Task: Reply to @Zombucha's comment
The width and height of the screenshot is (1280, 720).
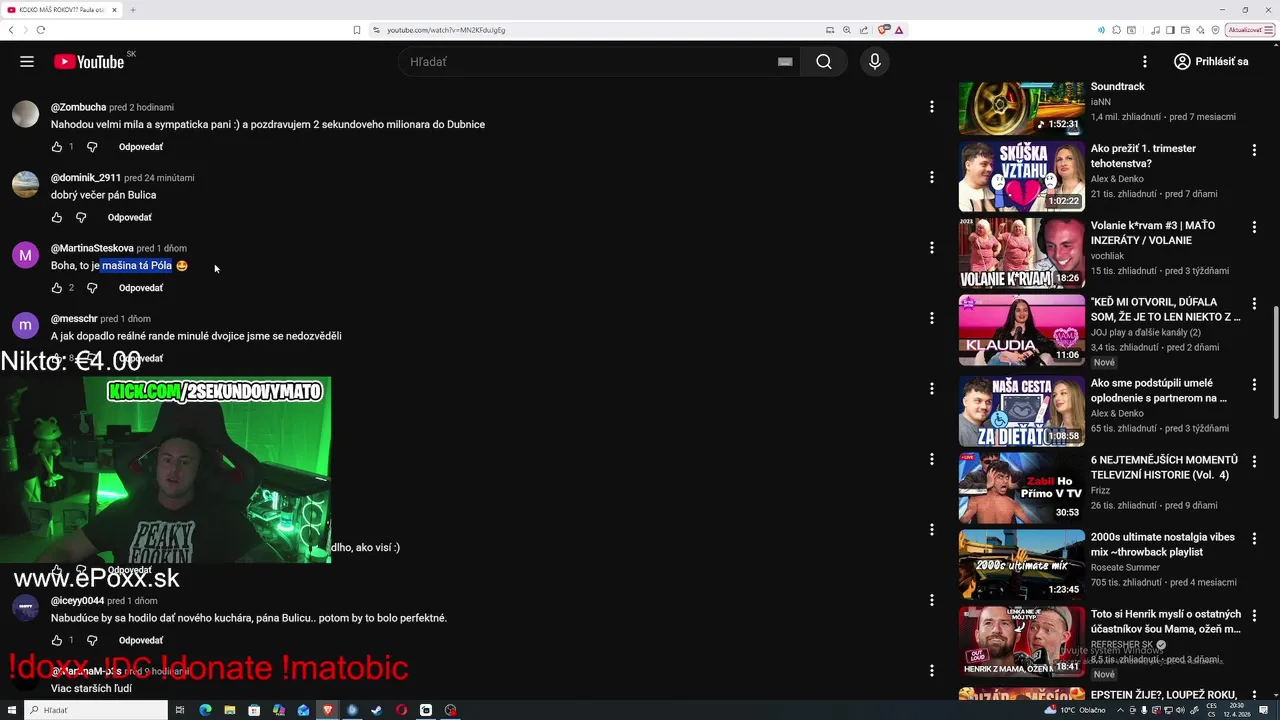Action: pyautogui.click(x=141, y=147)
